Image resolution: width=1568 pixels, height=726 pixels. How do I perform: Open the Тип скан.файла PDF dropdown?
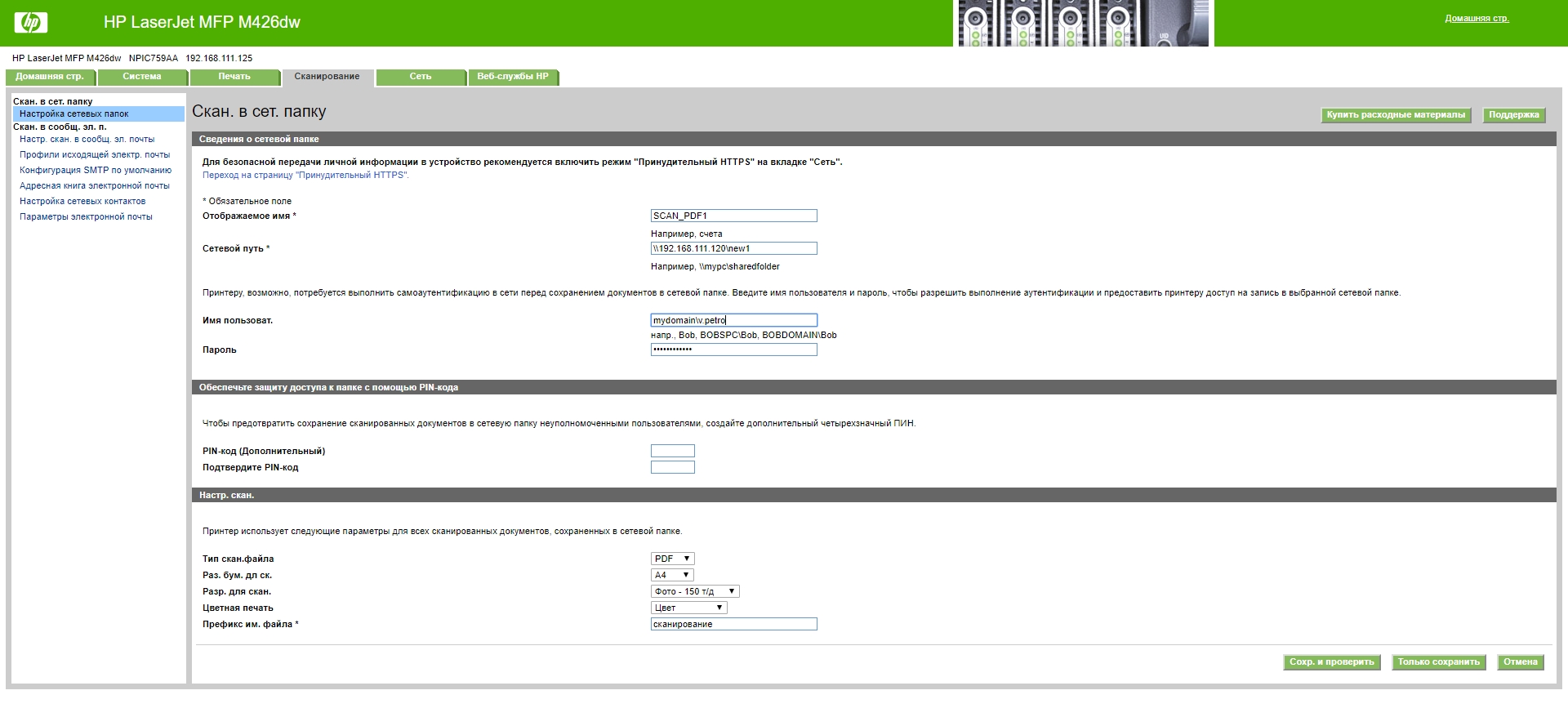coord(672,559)
